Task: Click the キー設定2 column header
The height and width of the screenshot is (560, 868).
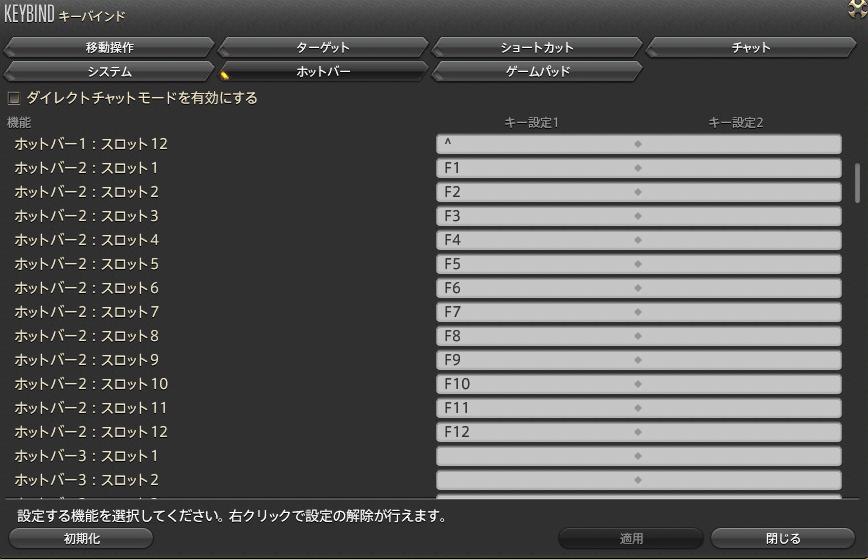Action: coord(736,122)
